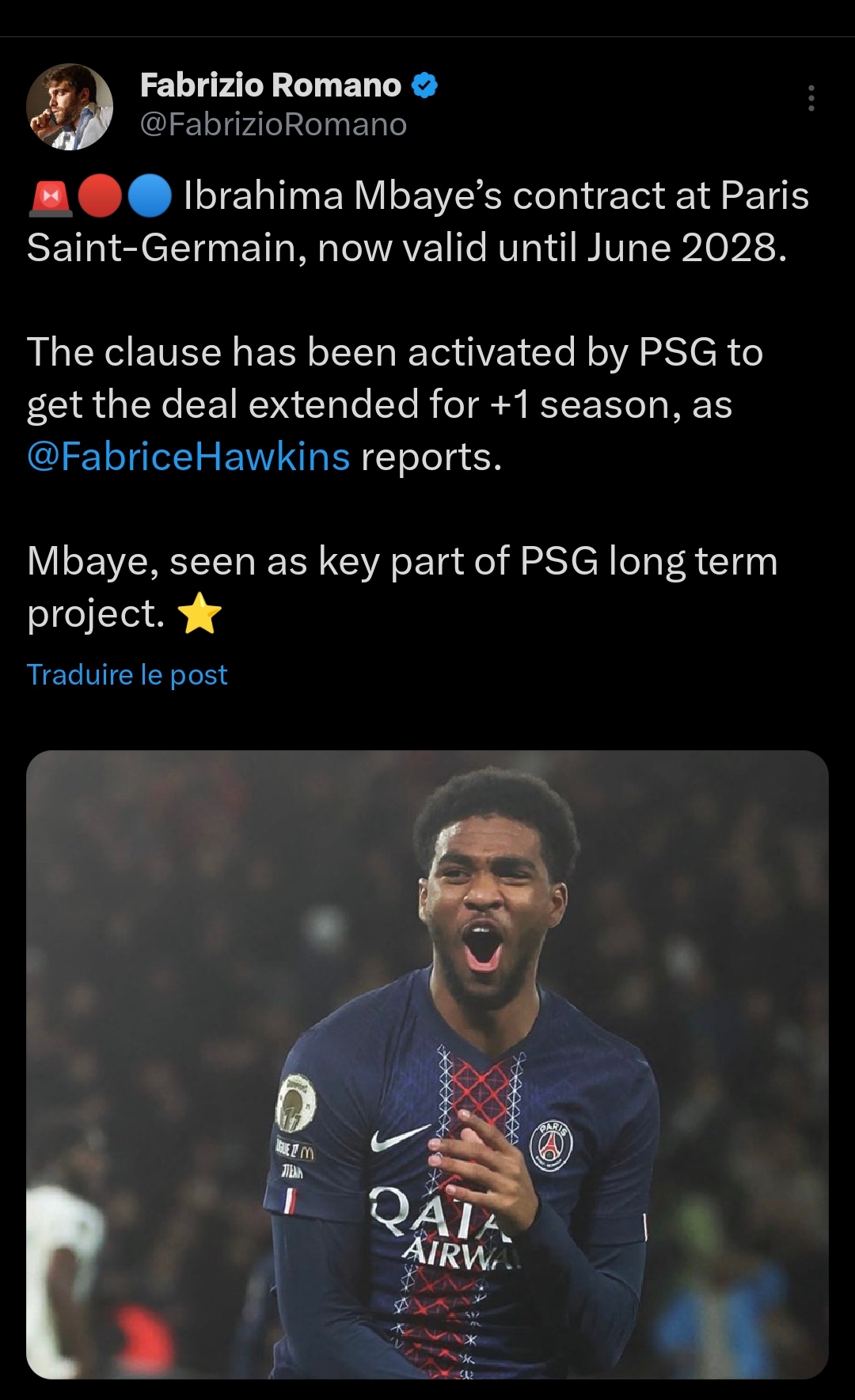Click the yellow star emoji
This screenshot has width=855, height=1400.
tap(199, 614)
